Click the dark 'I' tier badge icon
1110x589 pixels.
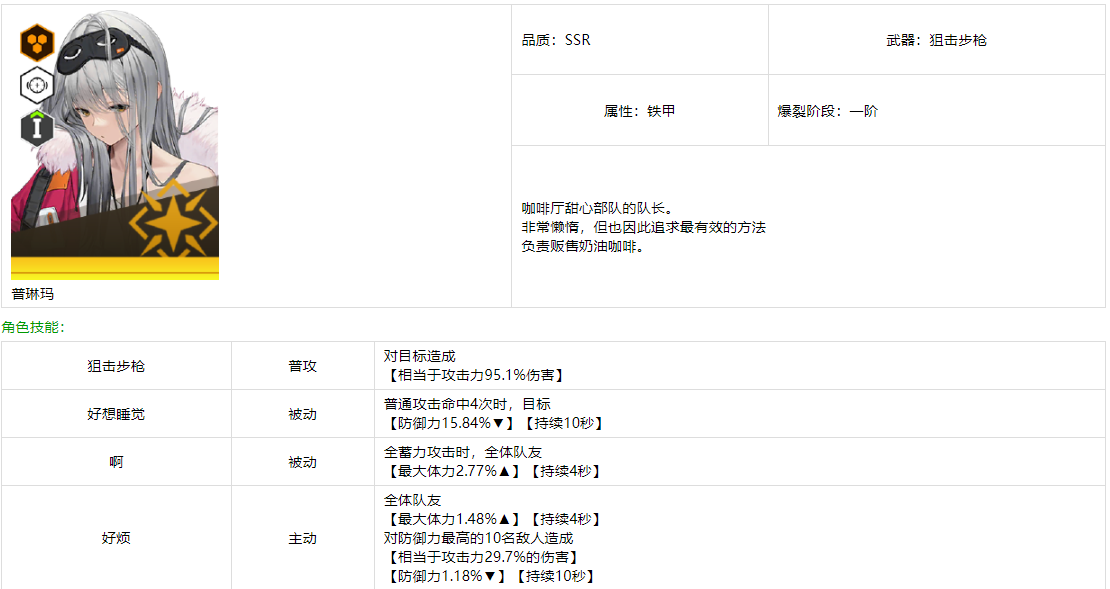[x=36, y=127]
